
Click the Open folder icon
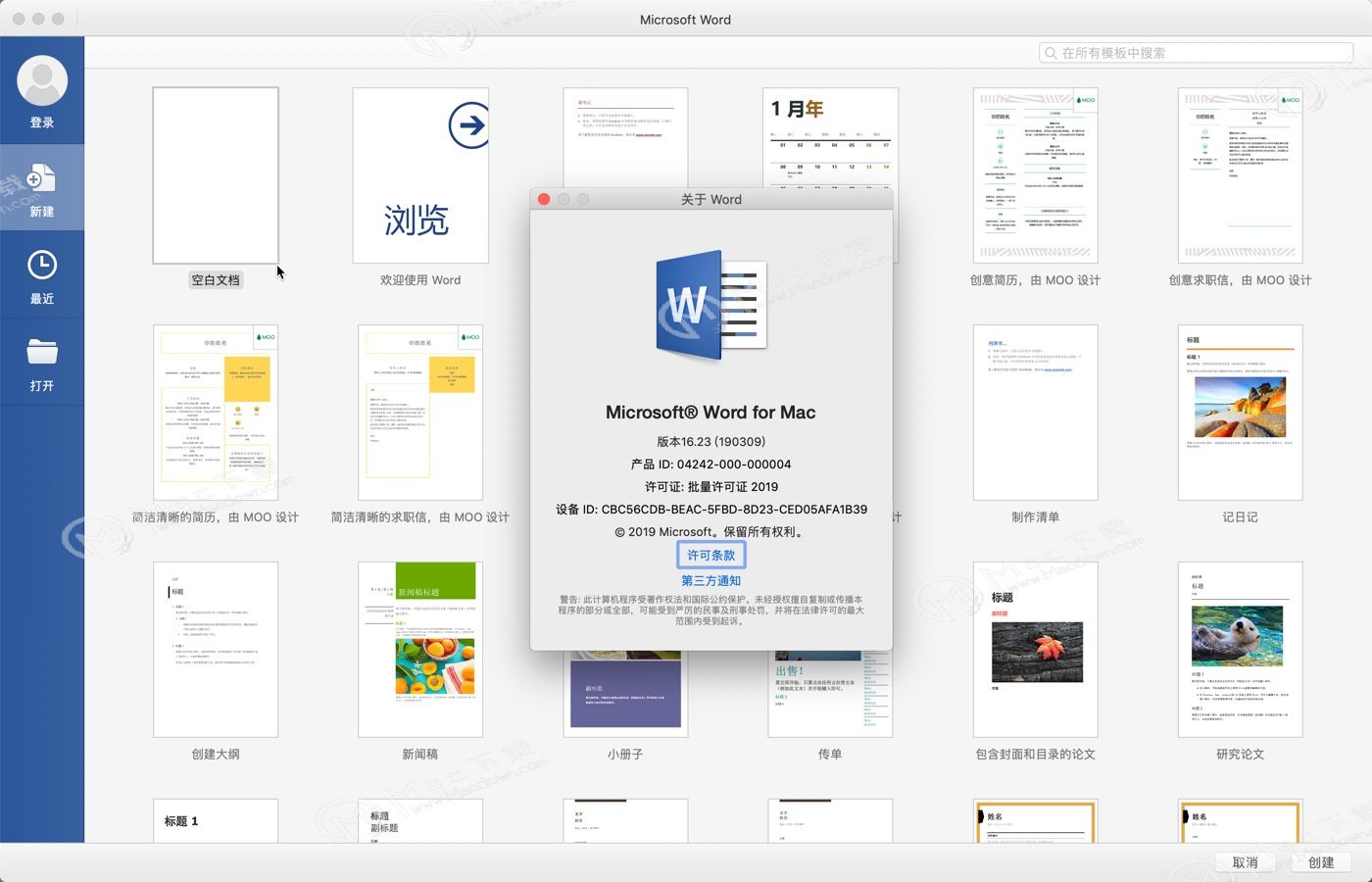42,352
